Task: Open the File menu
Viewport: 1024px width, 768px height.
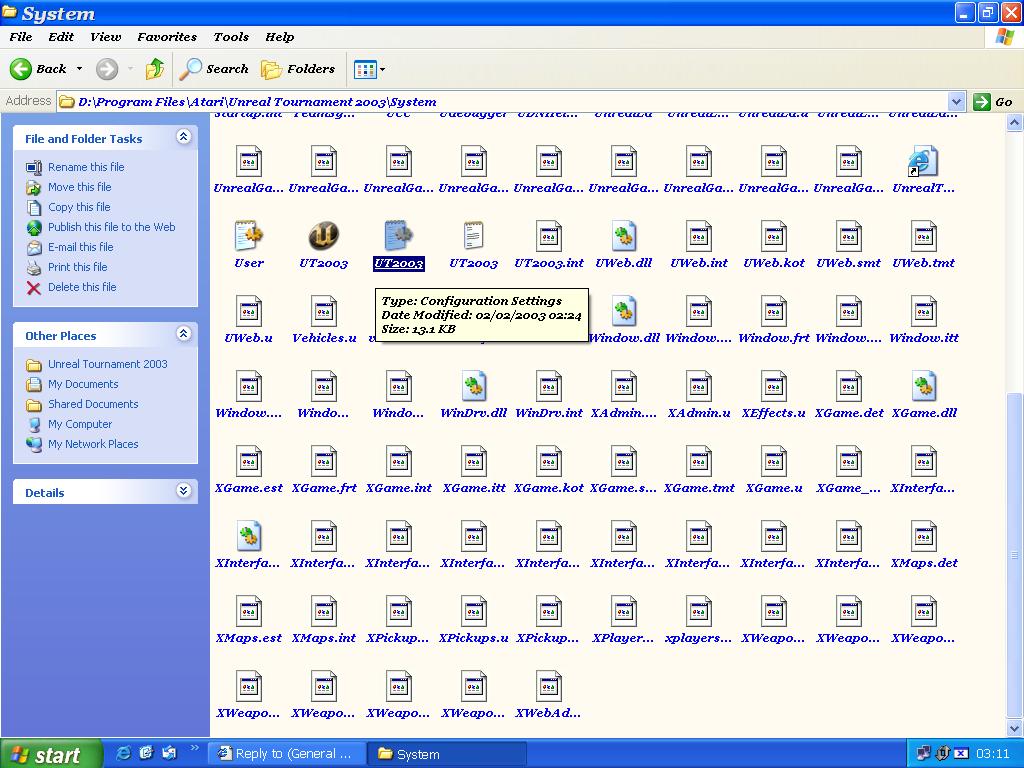Action: 21,37
